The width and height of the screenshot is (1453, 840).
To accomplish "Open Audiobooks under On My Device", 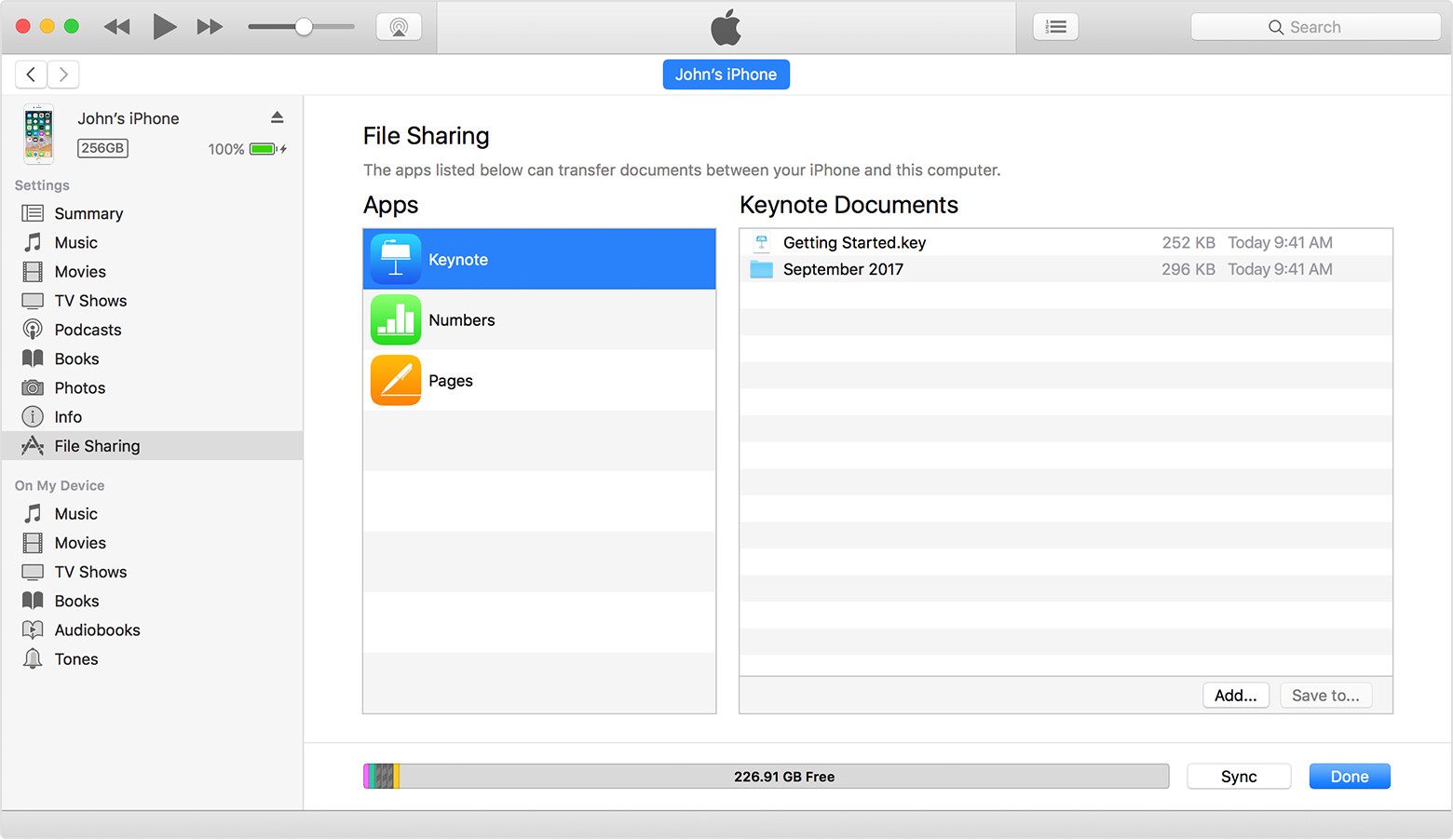I will pyautogui.click(x=97, y=630).
